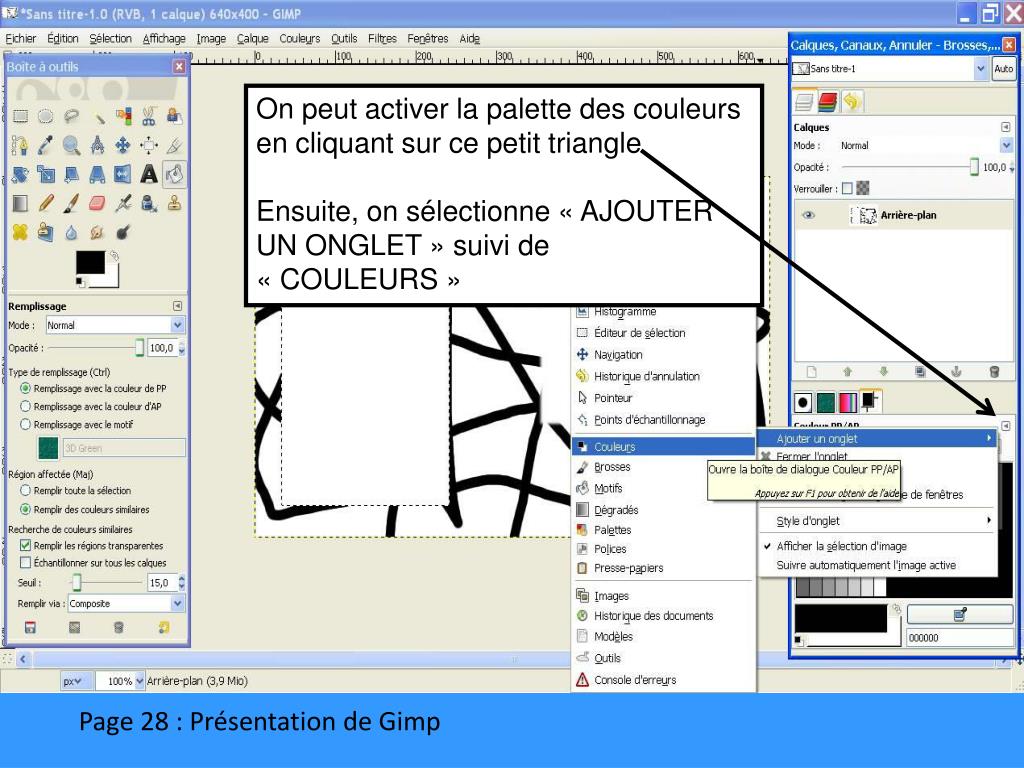Select the Bucket Fill tool
Image resolution: width=1024 pixels, height=768 pixels.
pos(174,174)
